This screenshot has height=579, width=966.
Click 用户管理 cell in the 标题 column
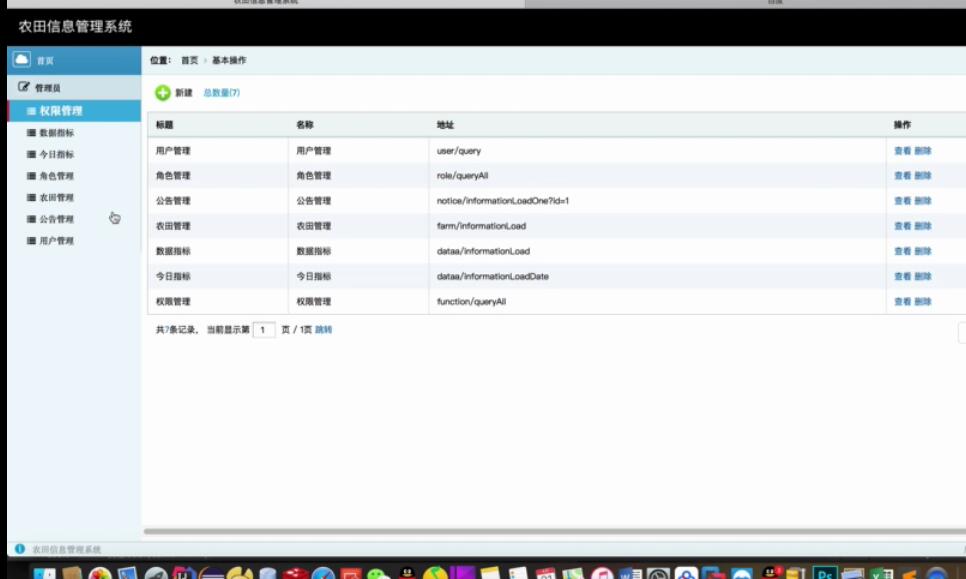[x=173, y=150]
